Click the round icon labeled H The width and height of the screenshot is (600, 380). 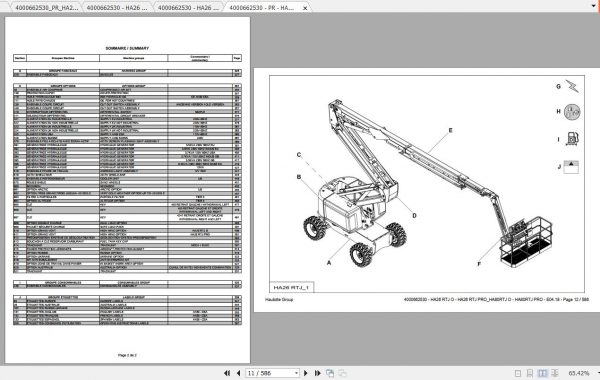point(572,112)
